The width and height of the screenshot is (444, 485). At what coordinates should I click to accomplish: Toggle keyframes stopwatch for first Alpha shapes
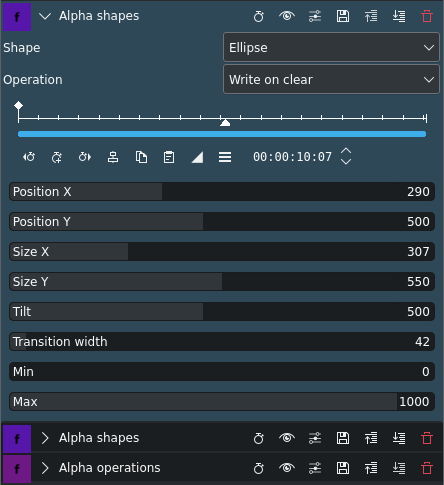[x=259, y=16]
